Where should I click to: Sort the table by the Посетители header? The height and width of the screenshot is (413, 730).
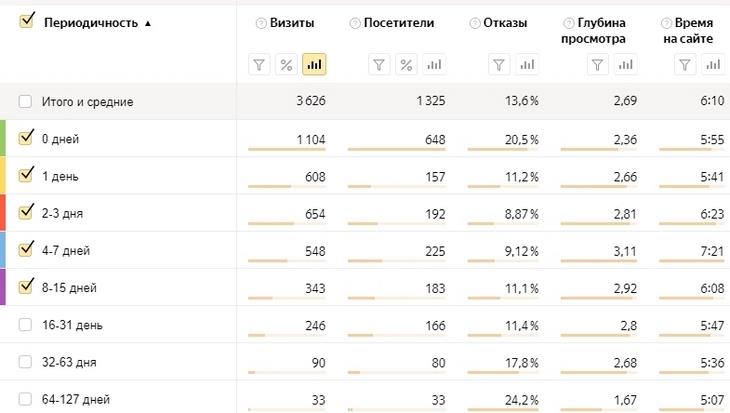(399, 23)
